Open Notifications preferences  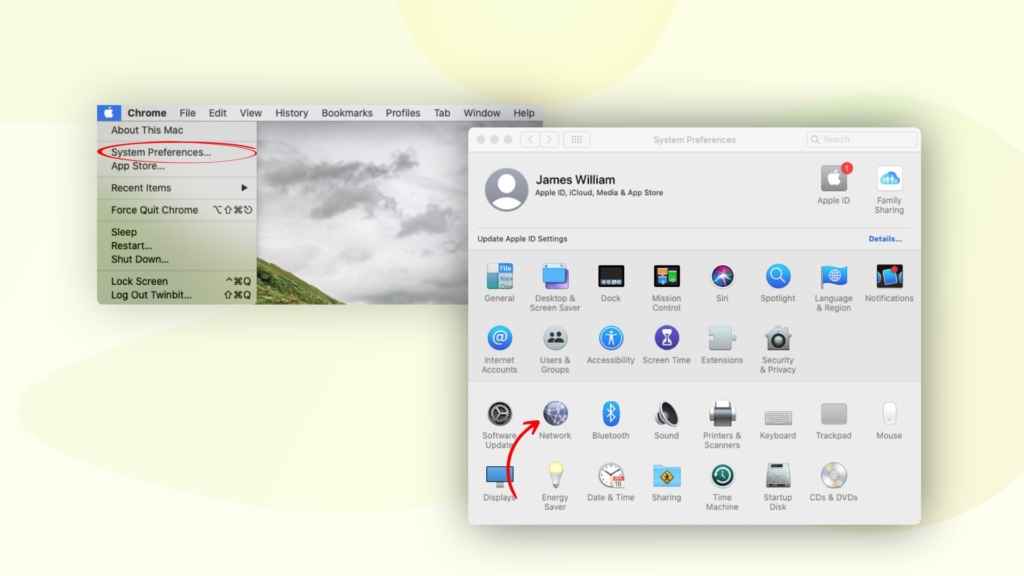pos(889,283)
